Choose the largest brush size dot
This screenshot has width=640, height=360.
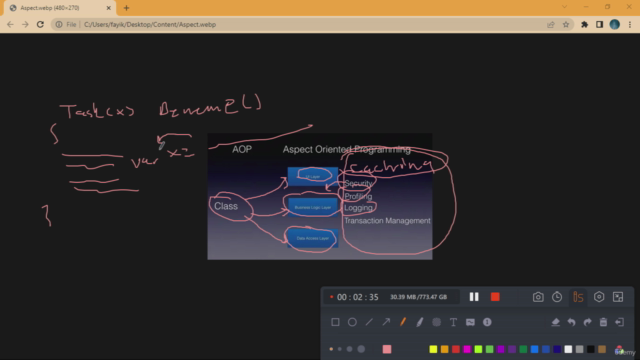(x=361, y=349)
